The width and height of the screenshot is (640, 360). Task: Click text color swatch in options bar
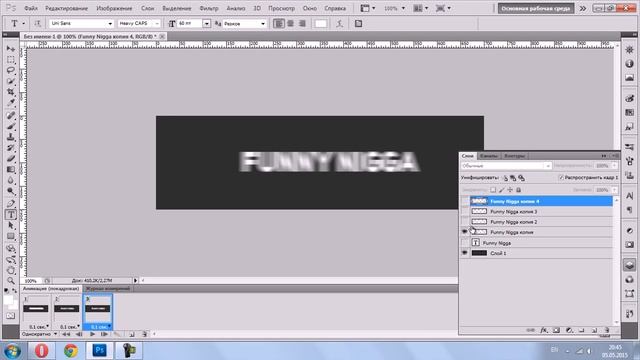[320, 24]
